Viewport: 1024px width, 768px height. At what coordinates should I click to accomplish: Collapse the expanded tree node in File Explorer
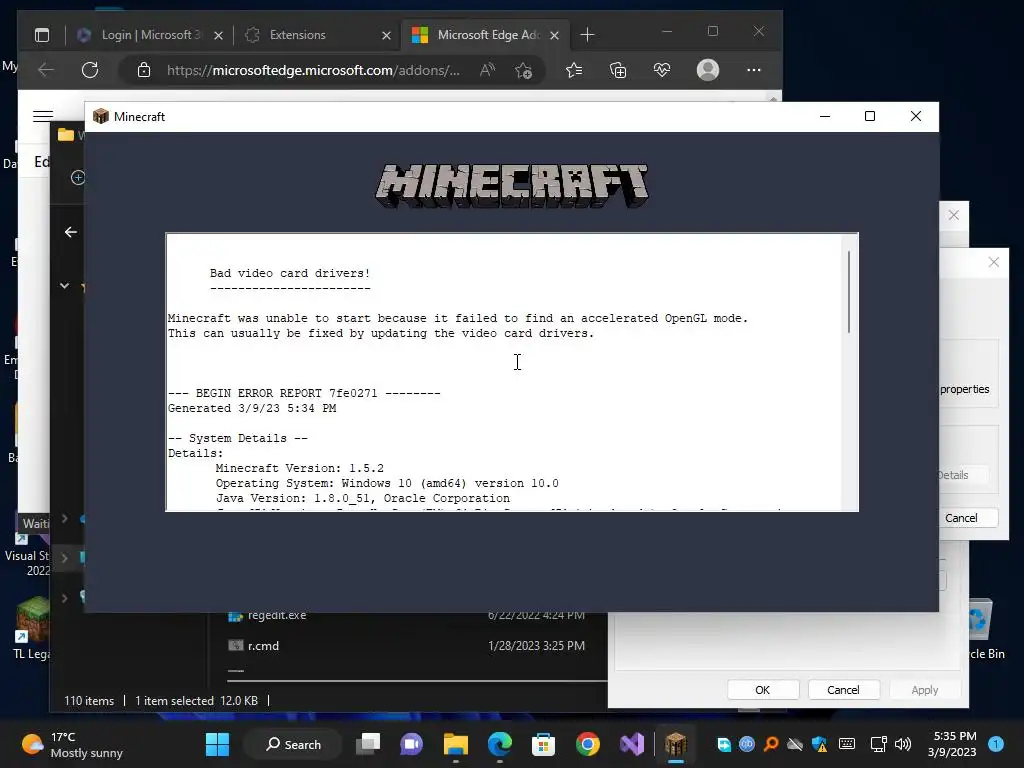coord(65,285)
